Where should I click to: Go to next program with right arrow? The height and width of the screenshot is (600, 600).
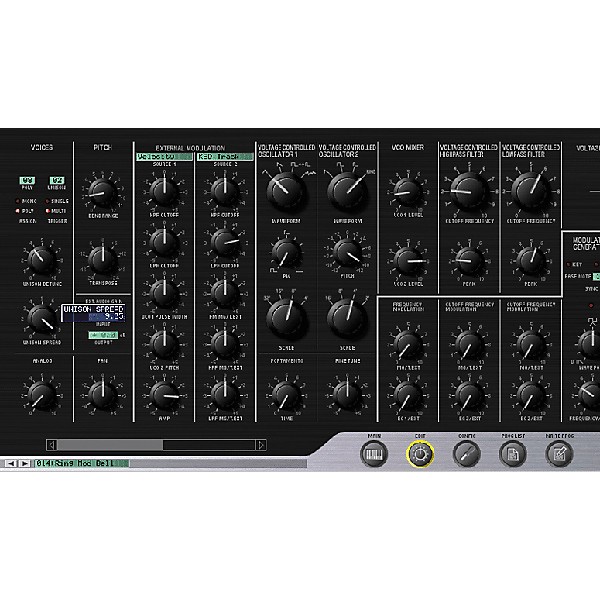(x=24, y=464)
